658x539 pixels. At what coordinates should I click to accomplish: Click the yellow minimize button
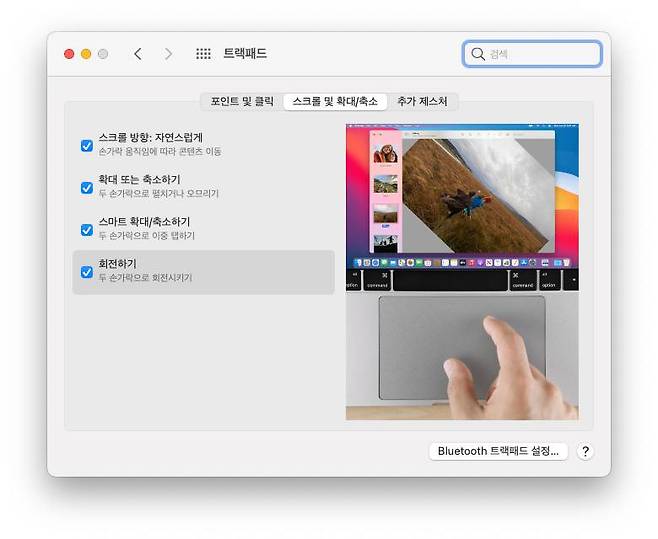coord(86,54)
